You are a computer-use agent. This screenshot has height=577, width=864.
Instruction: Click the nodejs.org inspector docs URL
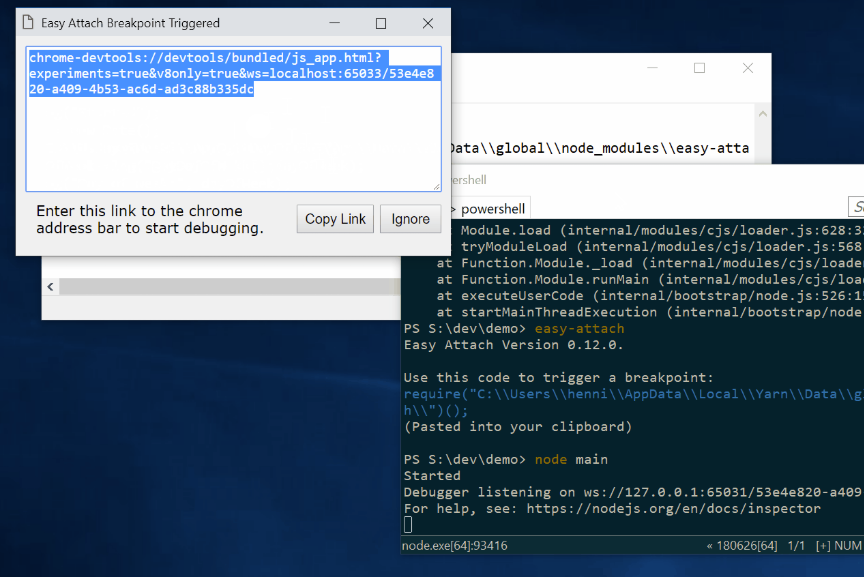click(673, 508)
